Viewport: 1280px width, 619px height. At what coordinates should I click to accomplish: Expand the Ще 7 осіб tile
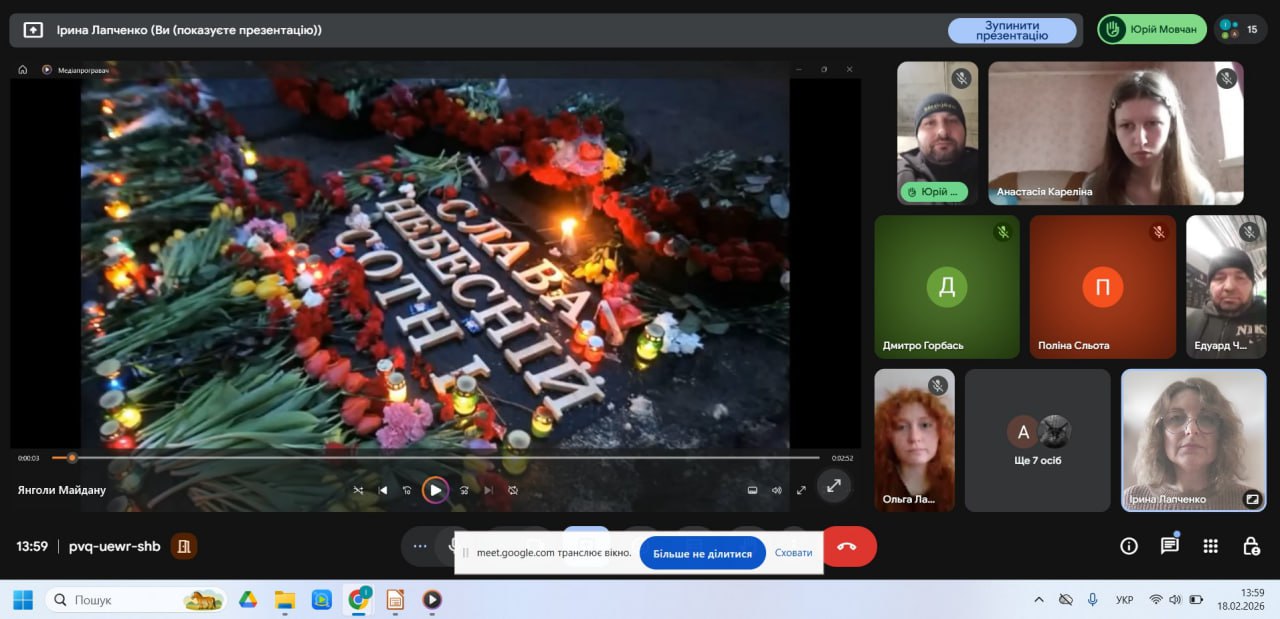point(1037,440)
